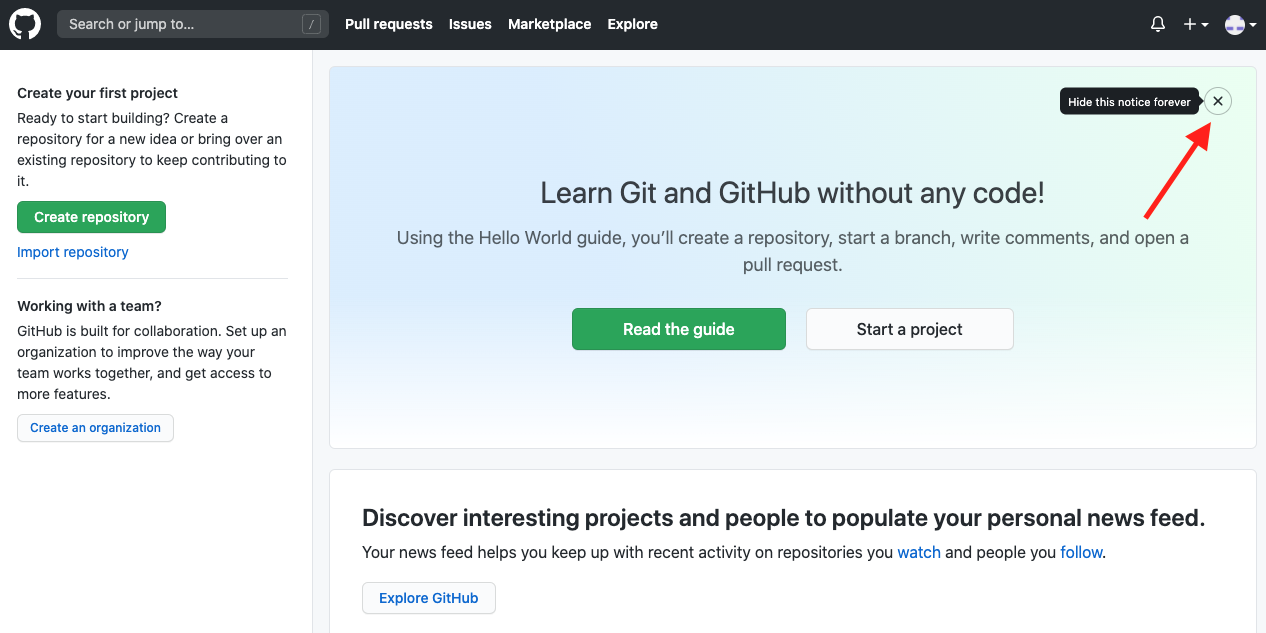The image size is (1266, 633).
Task: Open Pull requests in the top navigation
Action: coord(389,24)
